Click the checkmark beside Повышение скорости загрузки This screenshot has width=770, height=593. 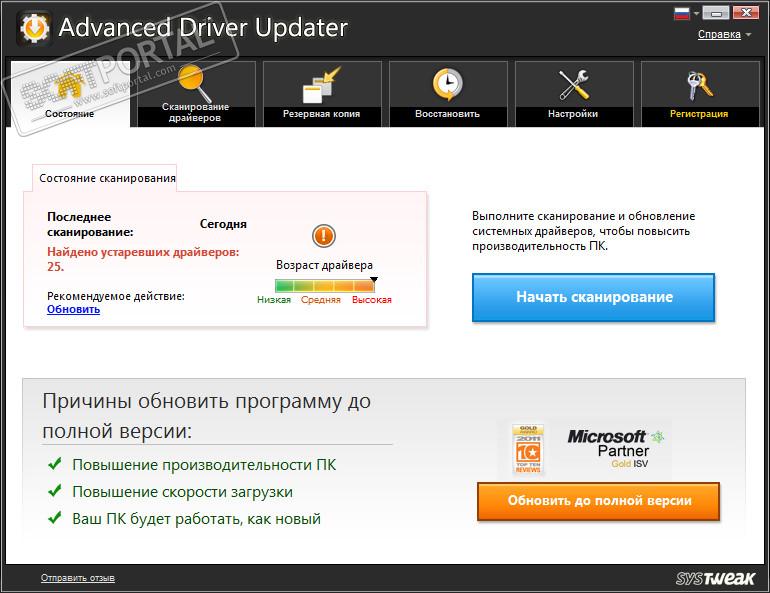coord(55,491)
